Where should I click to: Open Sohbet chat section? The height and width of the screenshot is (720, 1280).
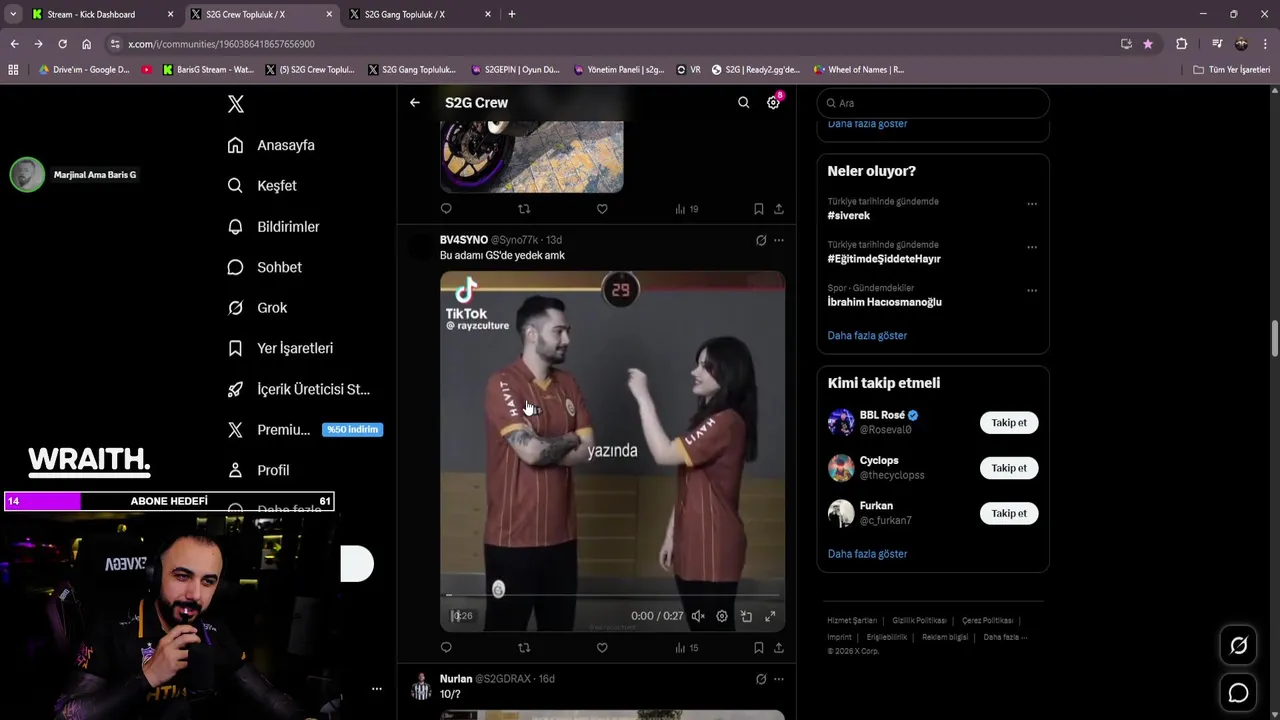pyautogui.click(x=264, y=267)
